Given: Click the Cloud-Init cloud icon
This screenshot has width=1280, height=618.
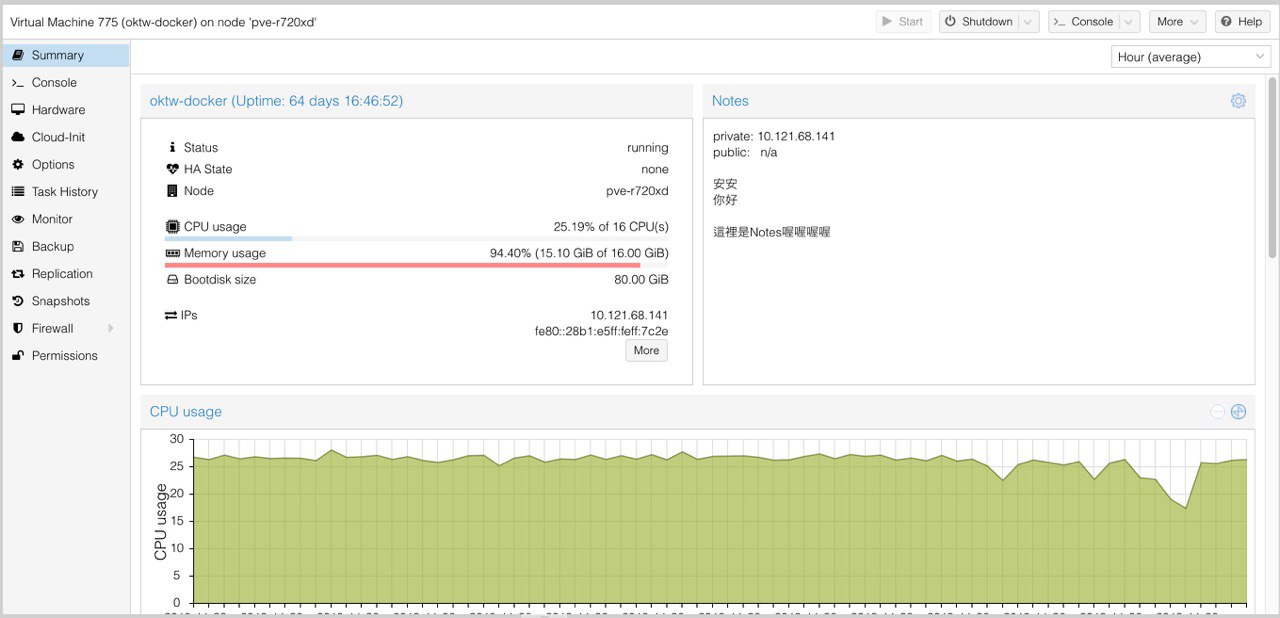Looking at the screenshot, I should 18,137.
